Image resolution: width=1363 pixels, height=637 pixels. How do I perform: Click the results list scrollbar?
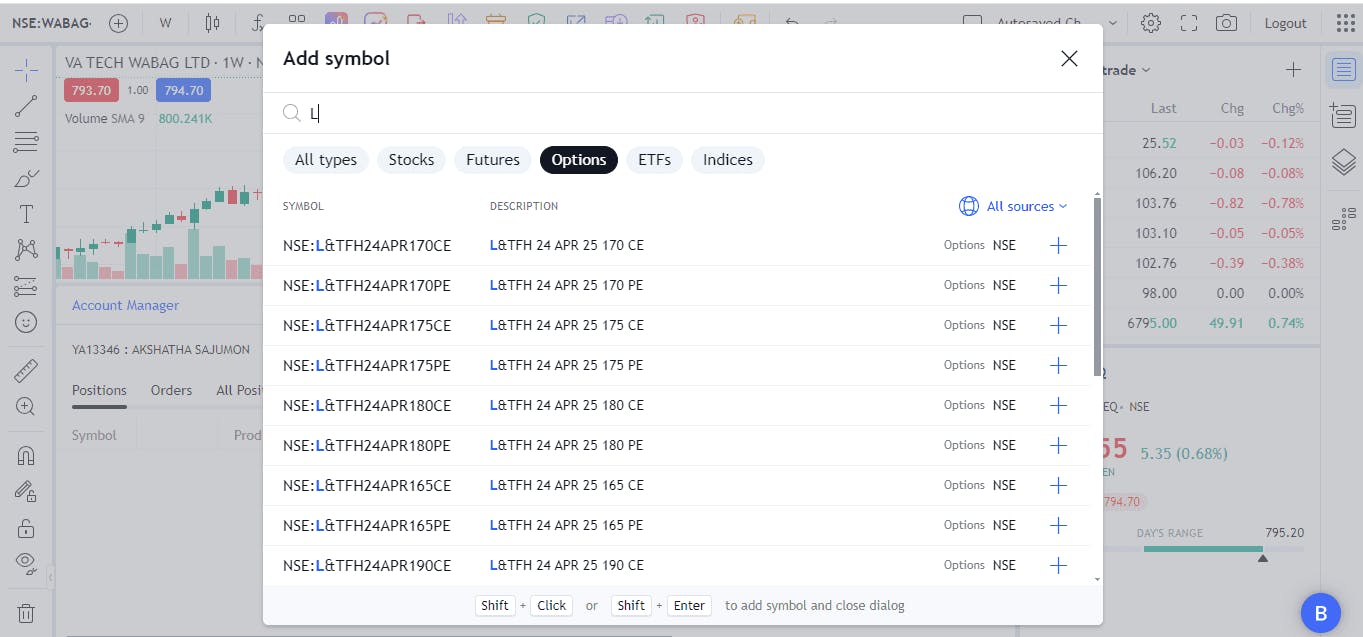1097,287
